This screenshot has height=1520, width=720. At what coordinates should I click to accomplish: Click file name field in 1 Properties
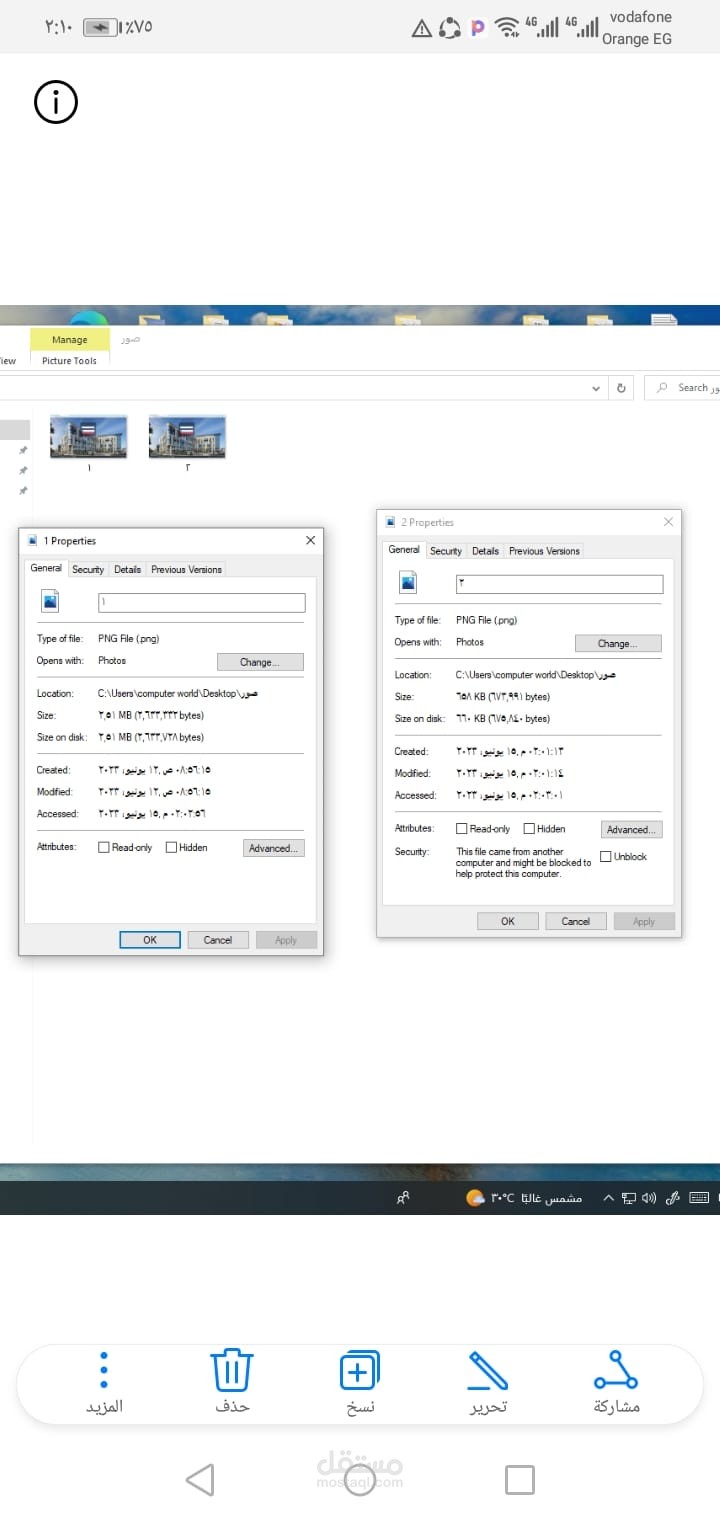pyautogui.click(x=201, y=602)
